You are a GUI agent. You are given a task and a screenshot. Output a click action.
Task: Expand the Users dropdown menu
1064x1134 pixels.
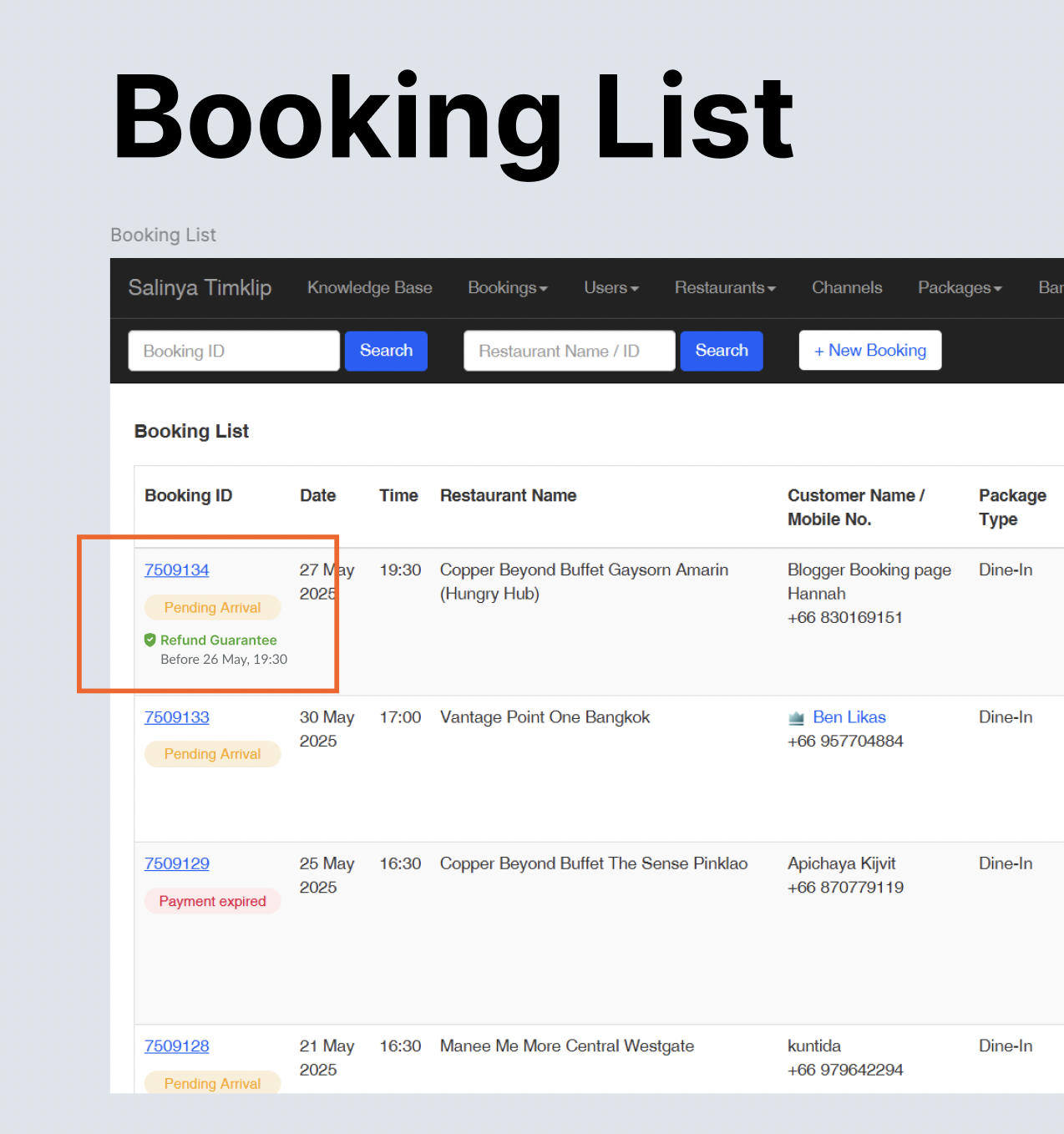coord(611,288)
